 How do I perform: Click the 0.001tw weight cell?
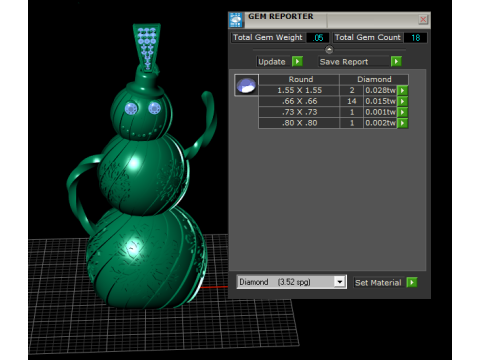pos(380,112)
